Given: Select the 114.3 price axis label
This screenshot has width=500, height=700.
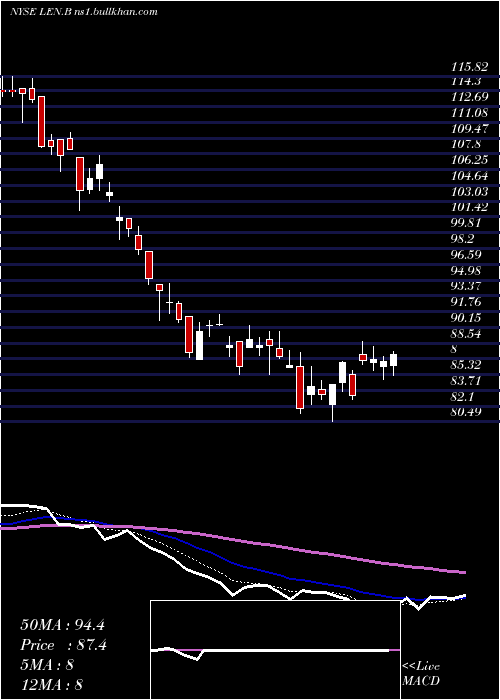Looking at the screenshot, I should [466, 81].
